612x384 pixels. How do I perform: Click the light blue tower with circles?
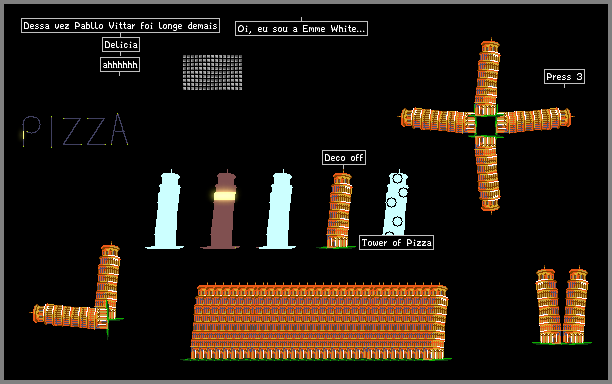(395, 203)
